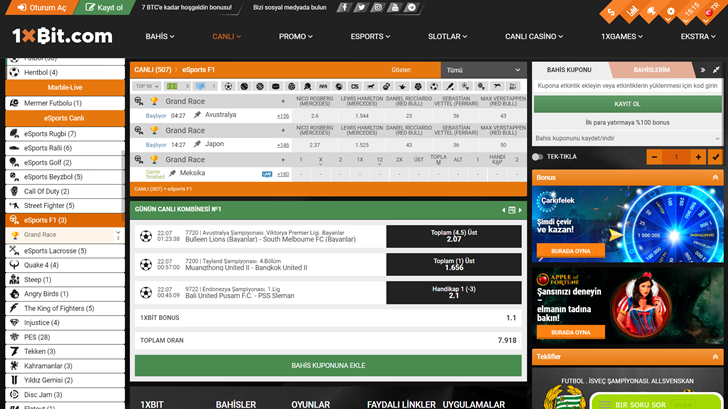Open the TOP 50 dropdown
728x409 pixels.
(x=147, y=86)
